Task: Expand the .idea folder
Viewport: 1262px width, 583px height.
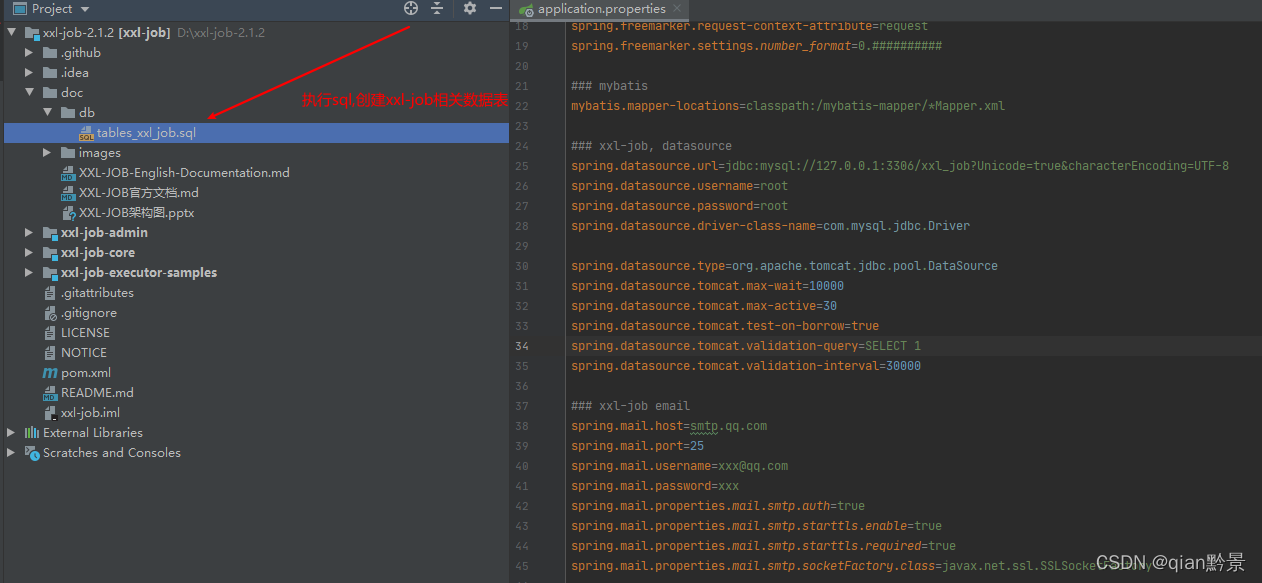Action: coord(30,73)
